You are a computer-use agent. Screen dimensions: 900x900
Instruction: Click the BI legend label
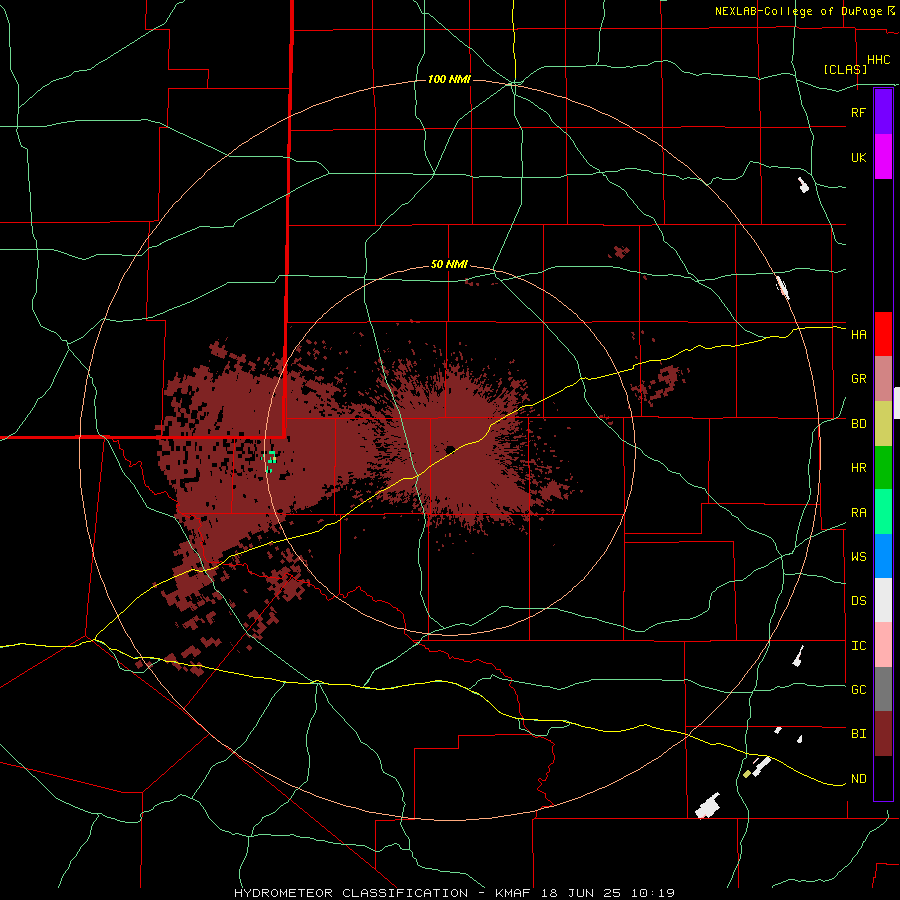(x=858, y=734)
